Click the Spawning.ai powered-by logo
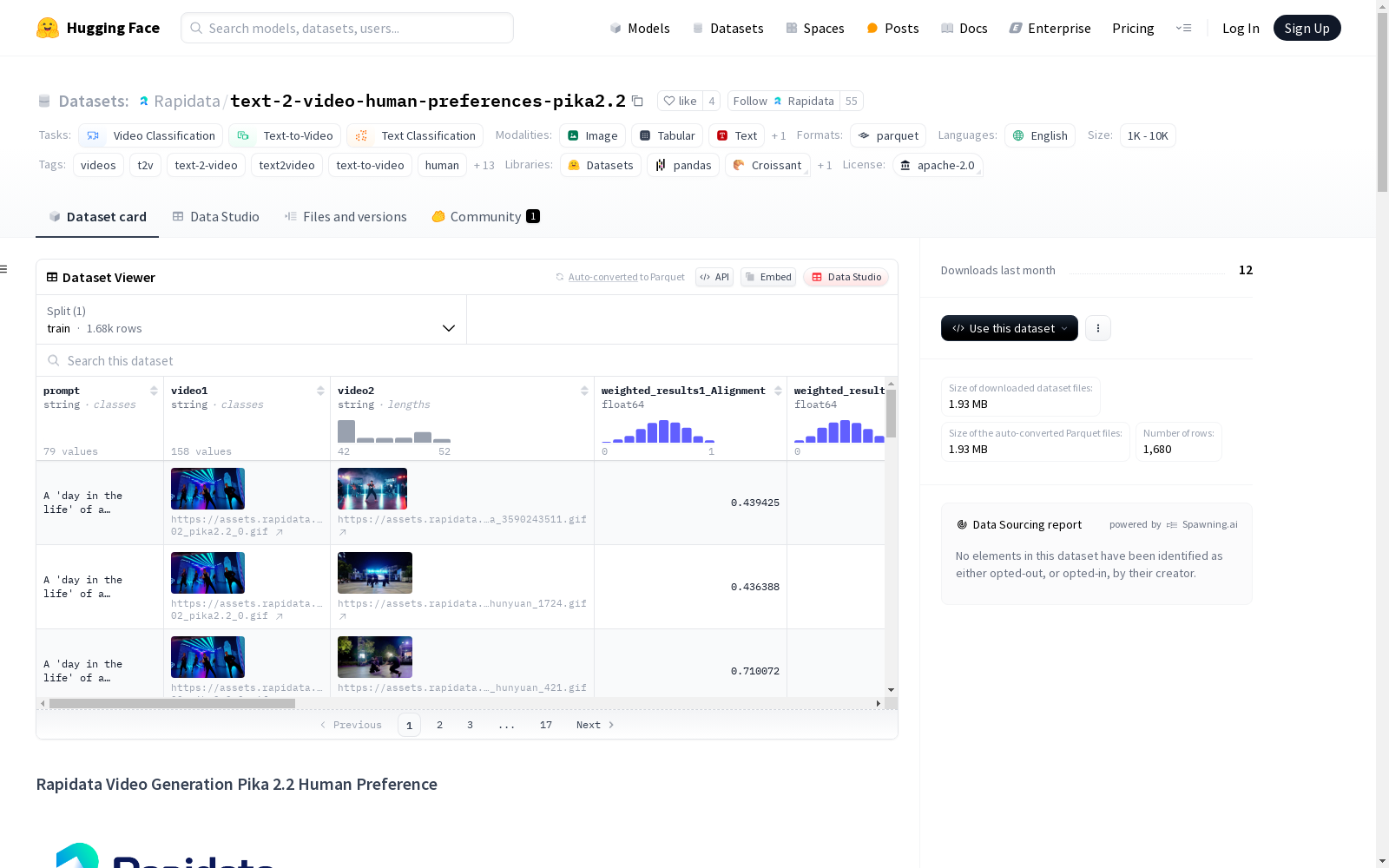This screenshot has height=868, width=1389. tap(1202, 524)
